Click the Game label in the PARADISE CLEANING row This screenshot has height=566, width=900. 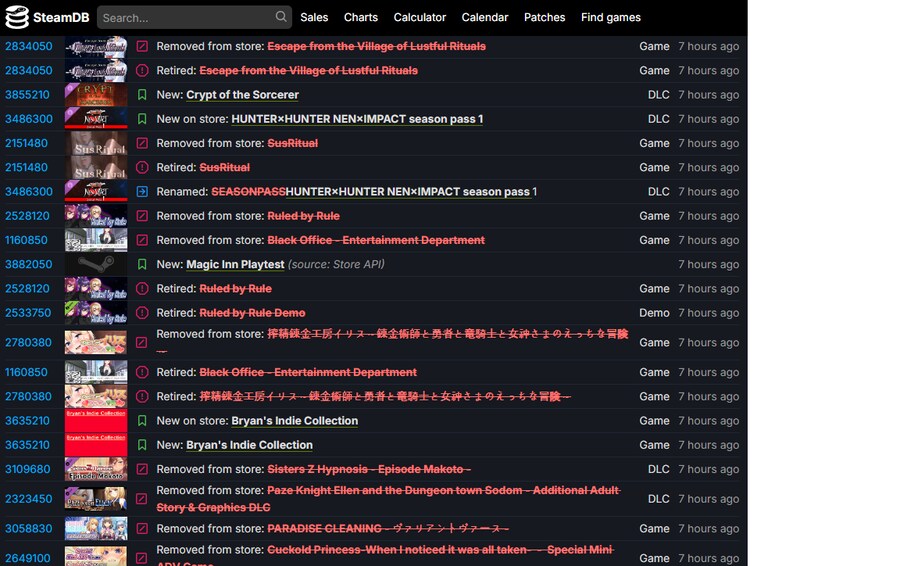[x=654, y=529]
